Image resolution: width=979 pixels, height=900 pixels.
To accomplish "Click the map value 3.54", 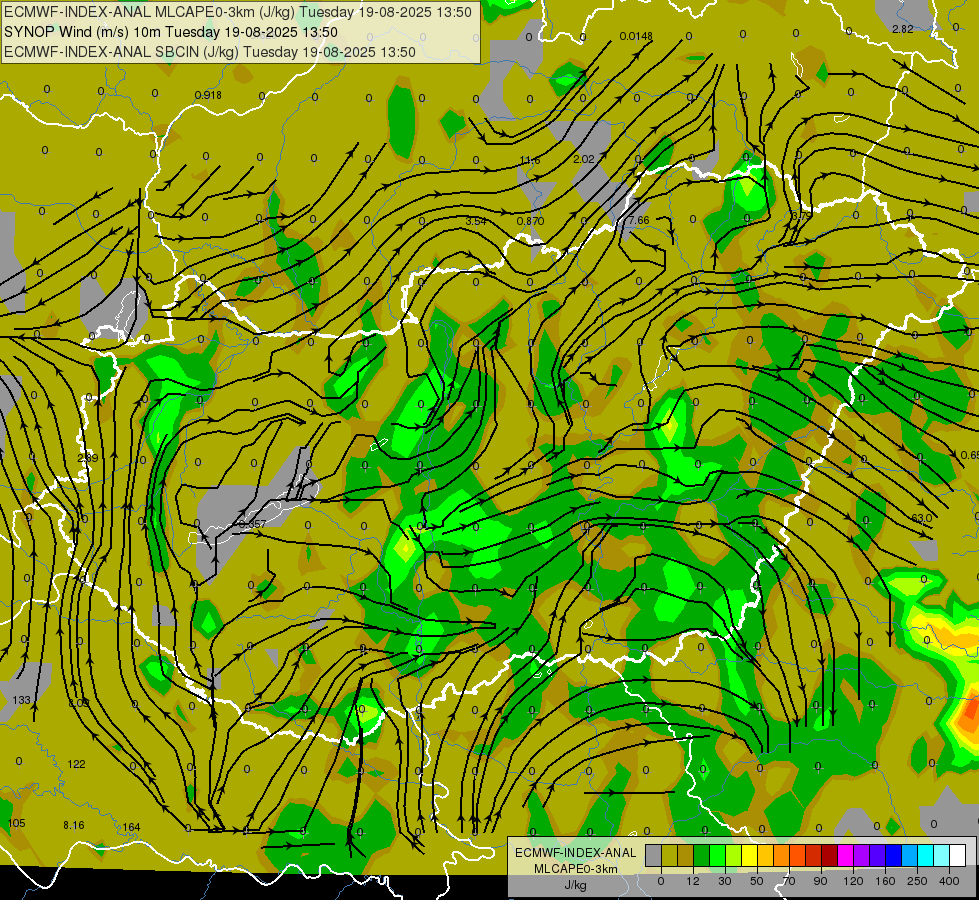I will click(476, 221).
